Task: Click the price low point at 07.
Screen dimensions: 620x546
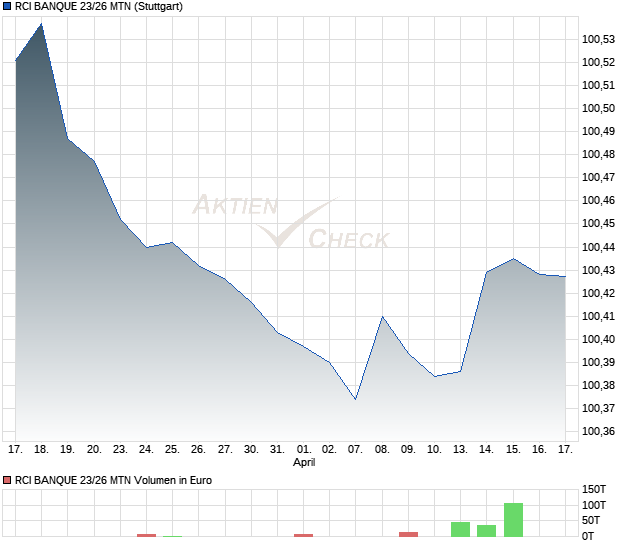Action: click(355, 399)
